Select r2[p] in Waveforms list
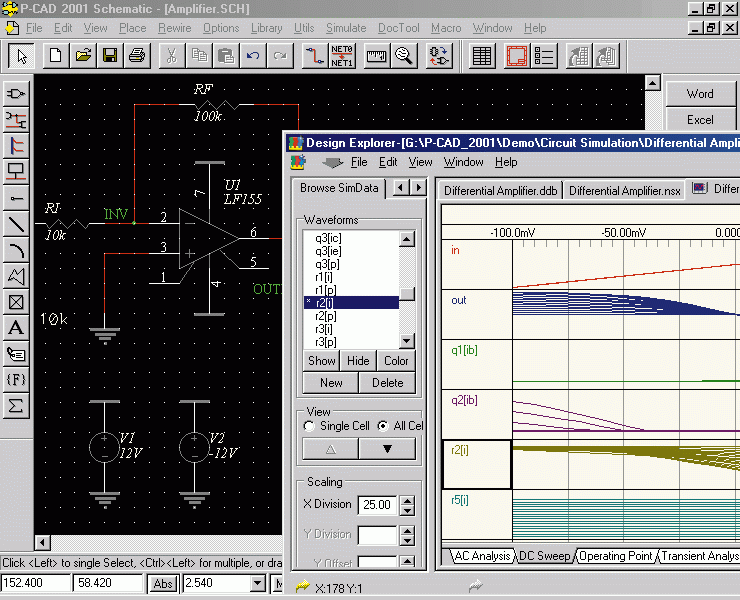Viewport: 740px width, 600px height. coord(352,316)
